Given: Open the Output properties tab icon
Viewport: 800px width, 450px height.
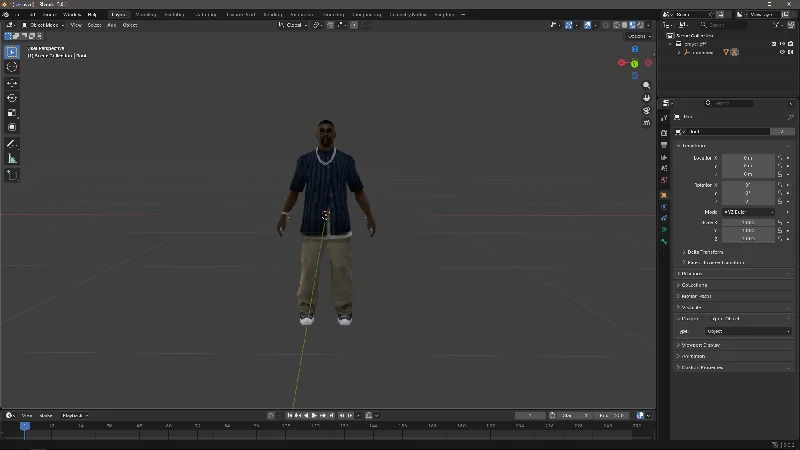Looking at the screenshot, I should coord(664,145).
